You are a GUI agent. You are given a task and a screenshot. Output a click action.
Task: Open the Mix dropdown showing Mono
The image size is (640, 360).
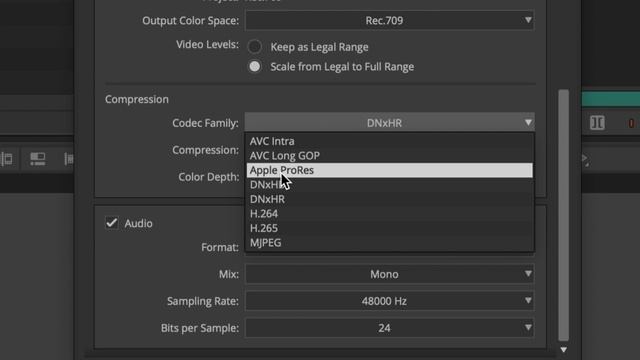(389, 274)
